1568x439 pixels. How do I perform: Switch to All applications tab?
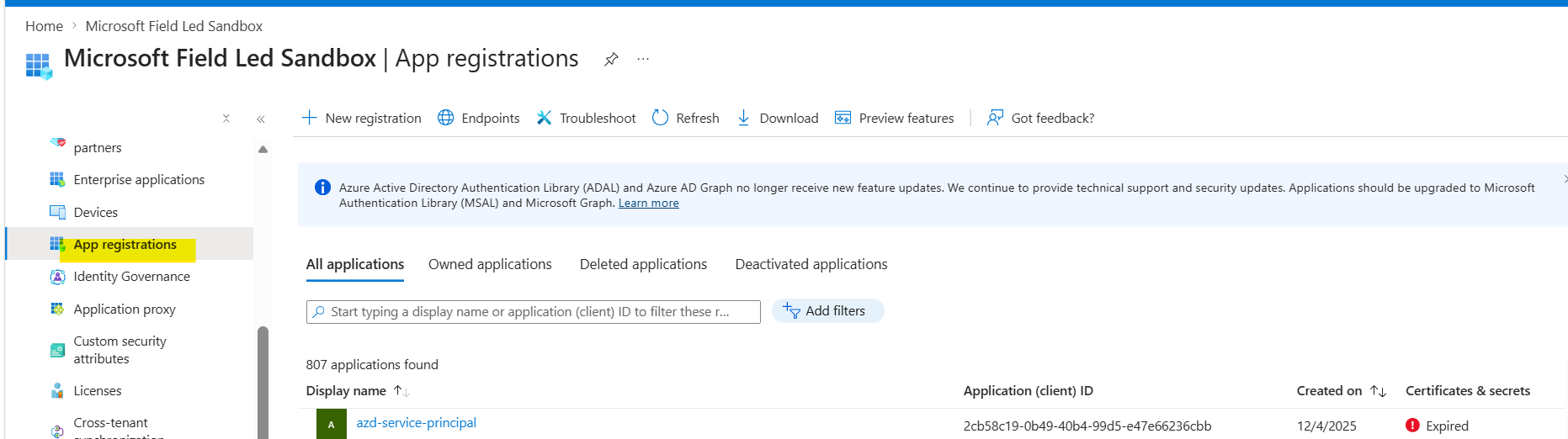coord(355,264)
